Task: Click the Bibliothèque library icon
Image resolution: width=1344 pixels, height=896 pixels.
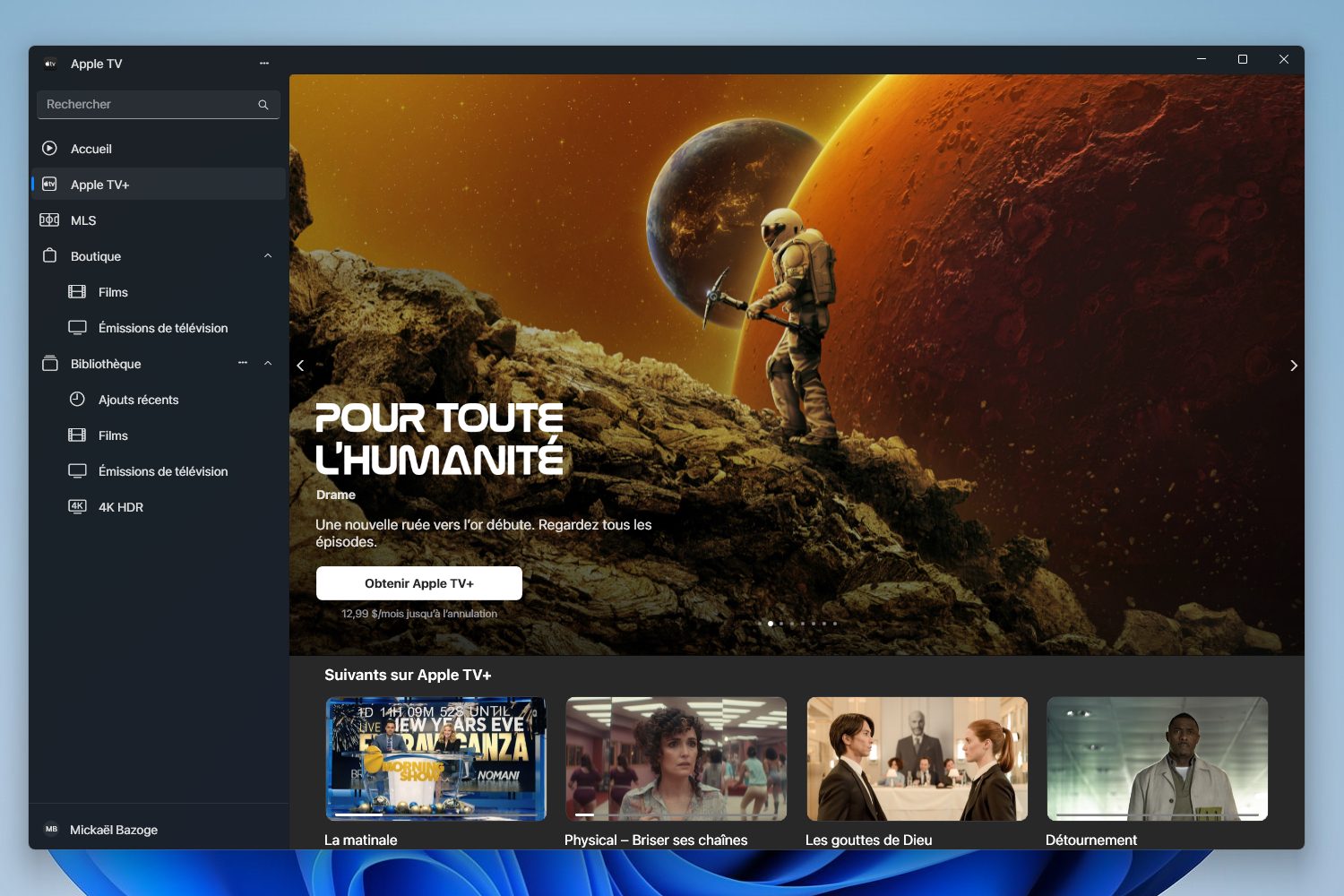Action: pyautogui.click(x=50, y=363)
